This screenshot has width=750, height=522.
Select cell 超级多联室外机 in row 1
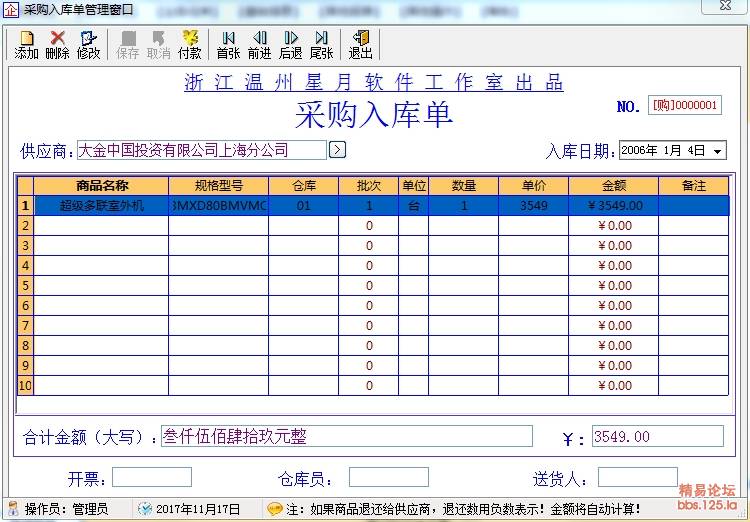pos(101,206)
